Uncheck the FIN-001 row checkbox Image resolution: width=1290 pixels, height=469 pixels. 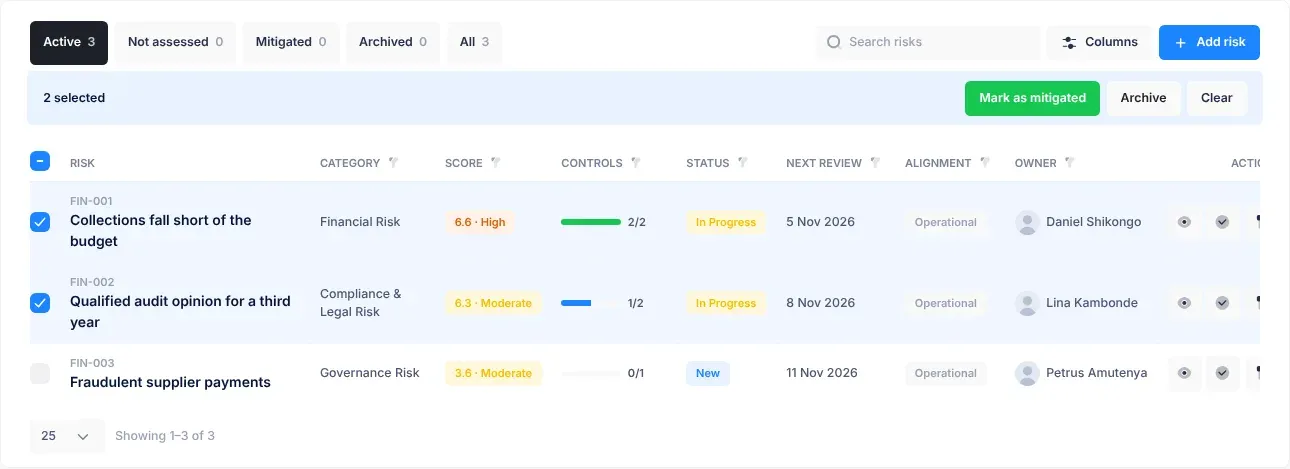pos(40,222)
